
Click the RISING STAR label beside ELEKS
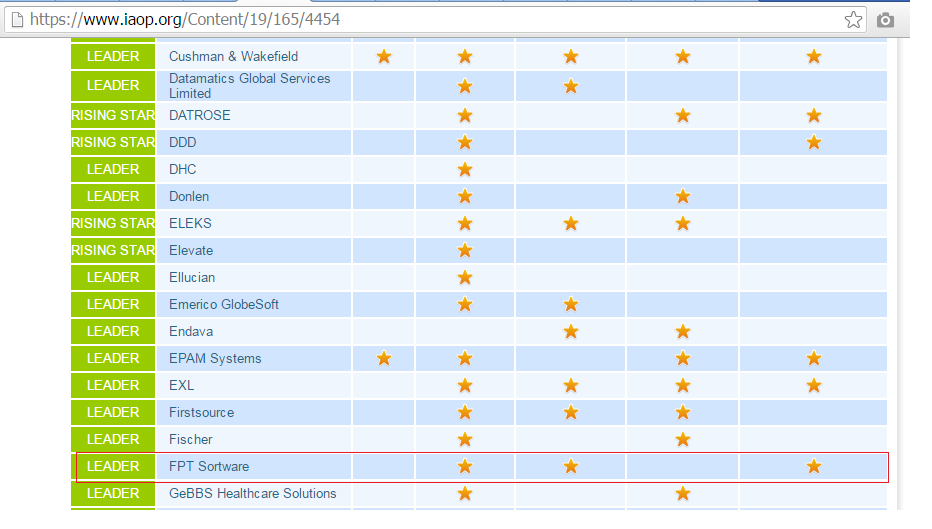click(113, 223)
